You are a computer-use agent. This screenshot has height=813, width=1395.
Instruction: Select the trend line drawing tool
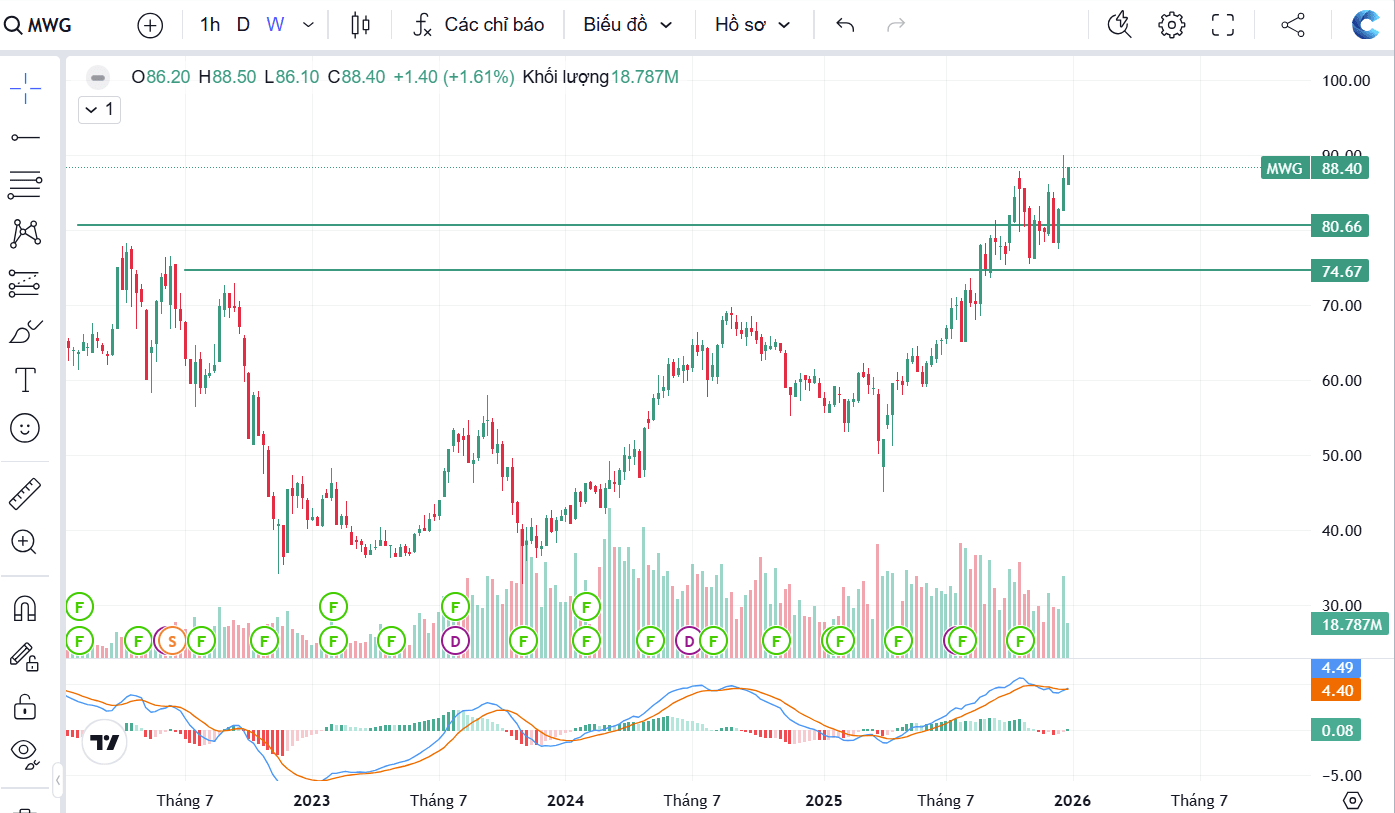click(x=25, y=137)
